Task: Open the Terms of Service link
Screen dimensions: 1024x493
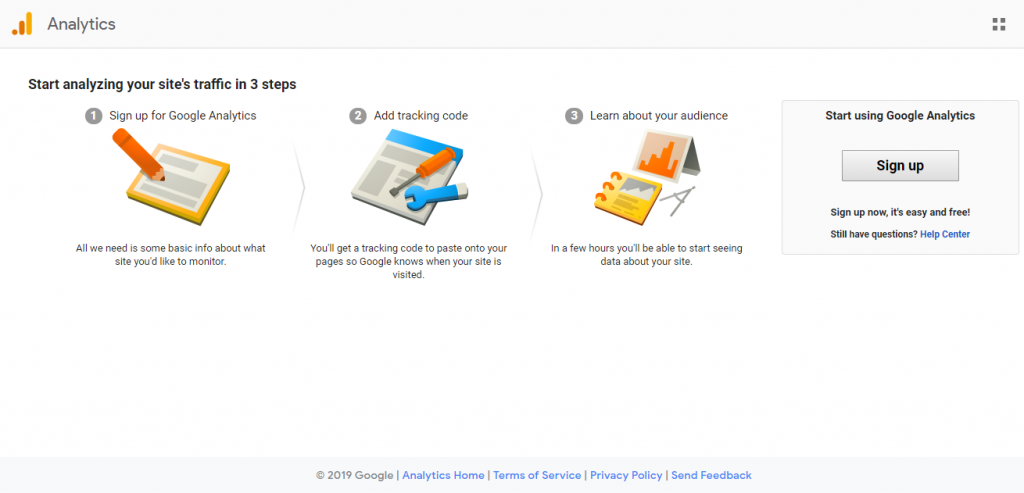Action: click(x=538, y=475)
